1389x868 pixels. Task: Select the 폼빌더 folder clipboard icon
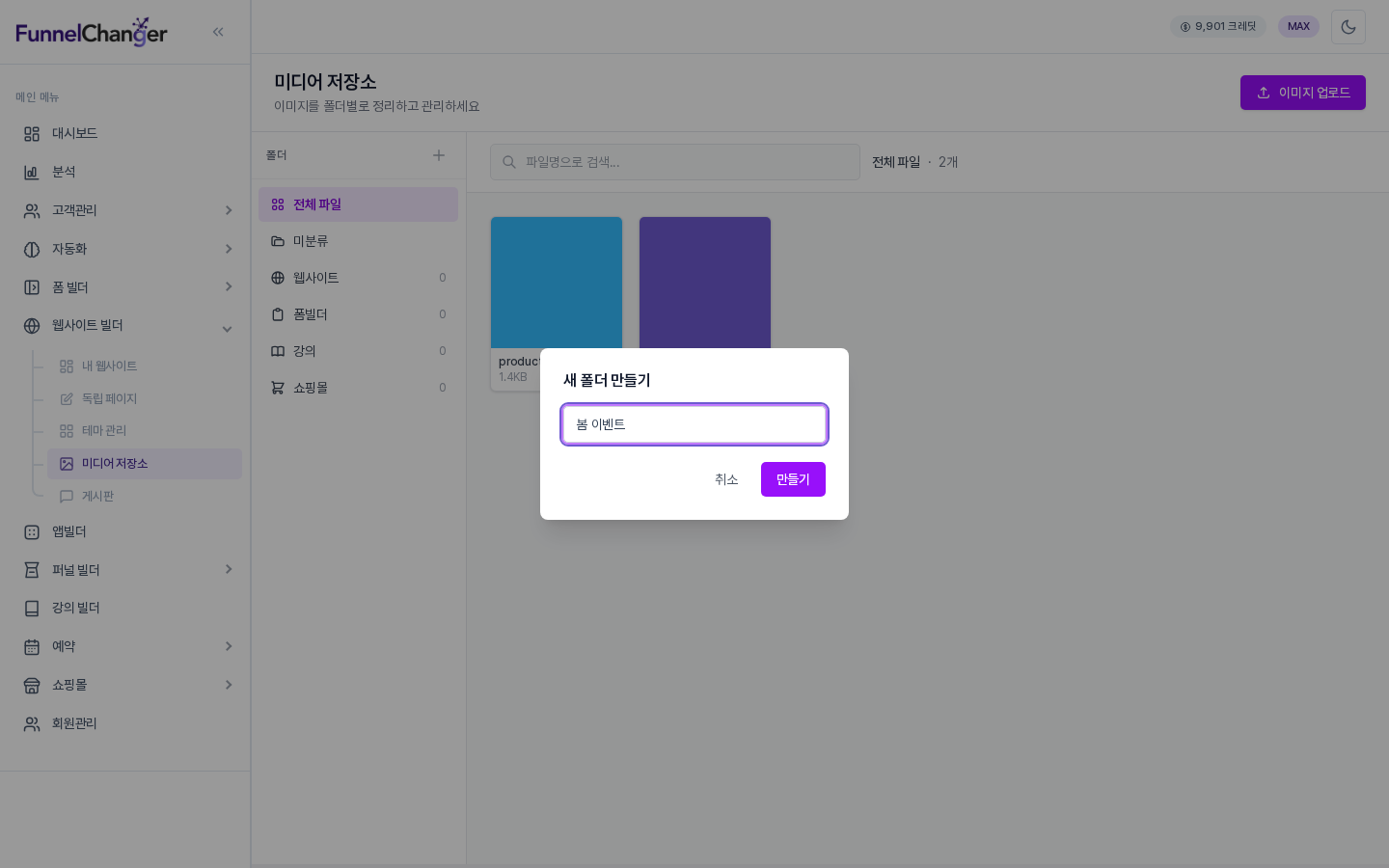(x=278, y=314)
